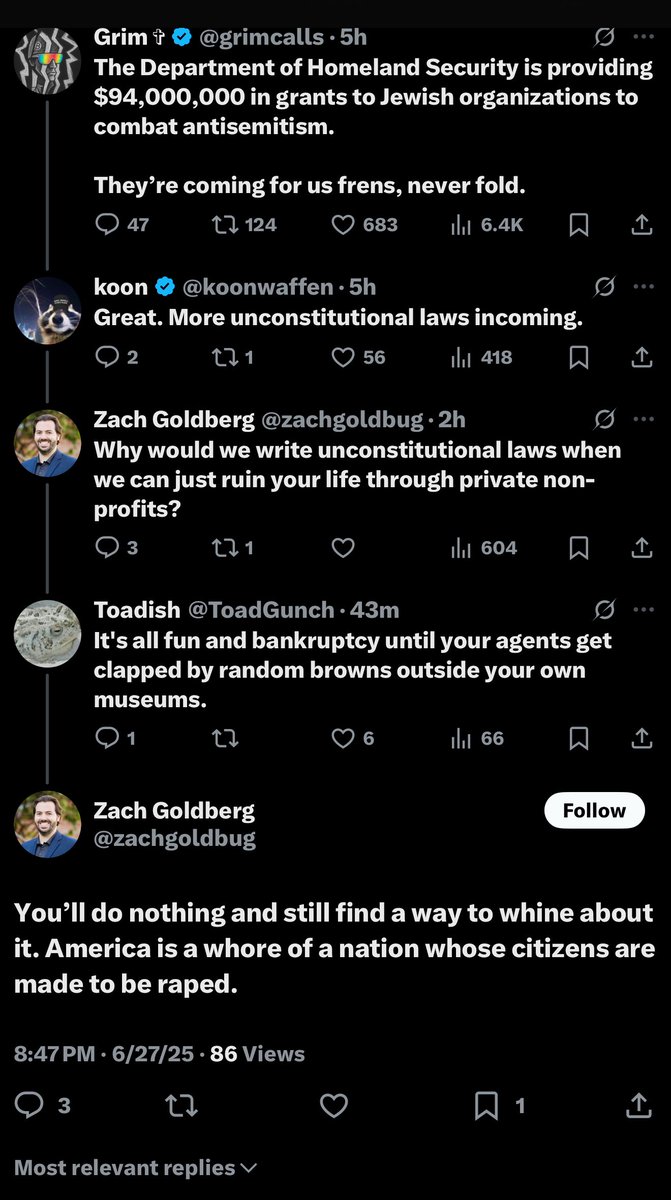Open koon's raccoon avatar
671x1200 pixels.
tap(47, 310)
